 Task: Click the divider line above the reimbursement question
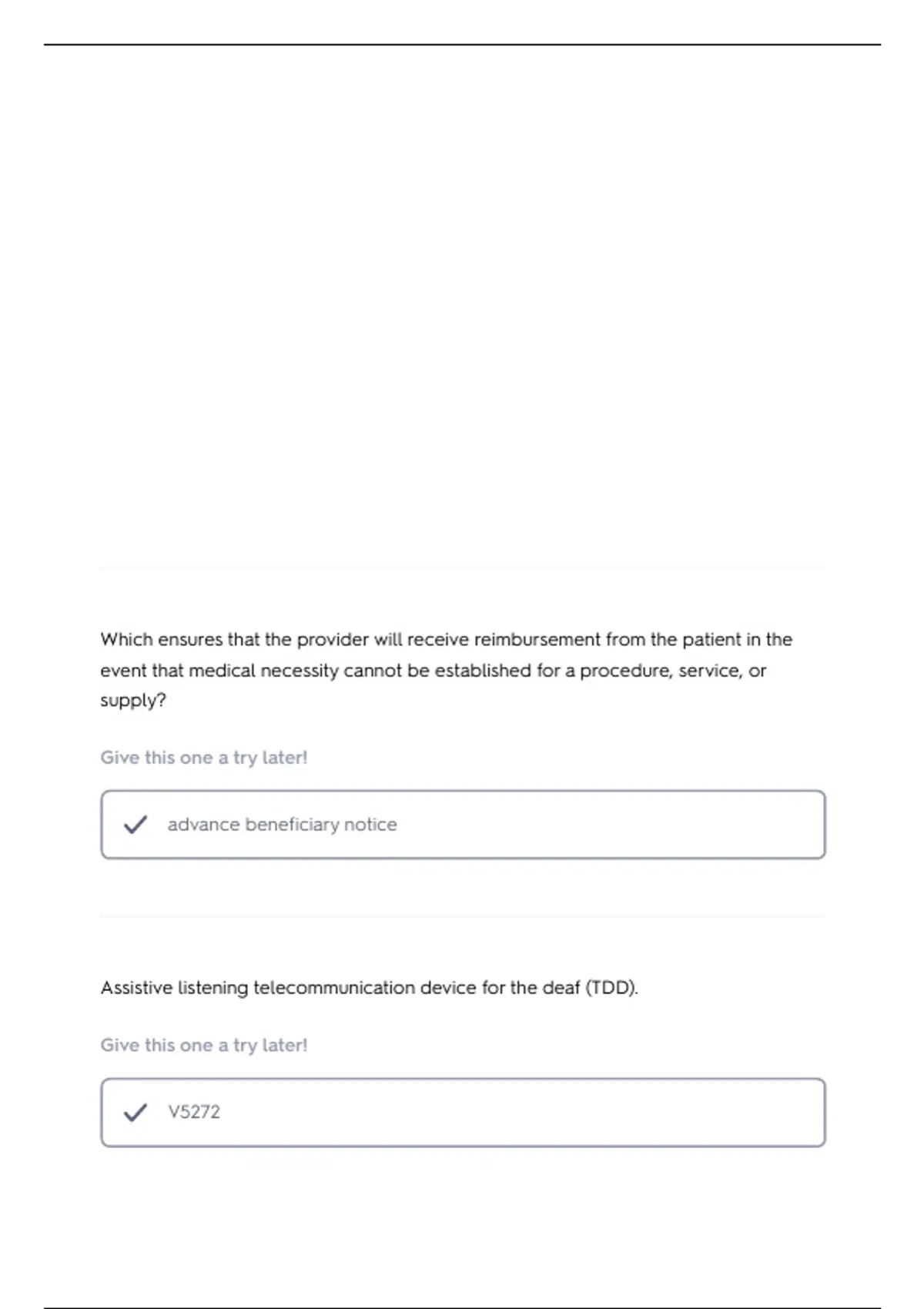pyautogui.click(x=462, y=569)
